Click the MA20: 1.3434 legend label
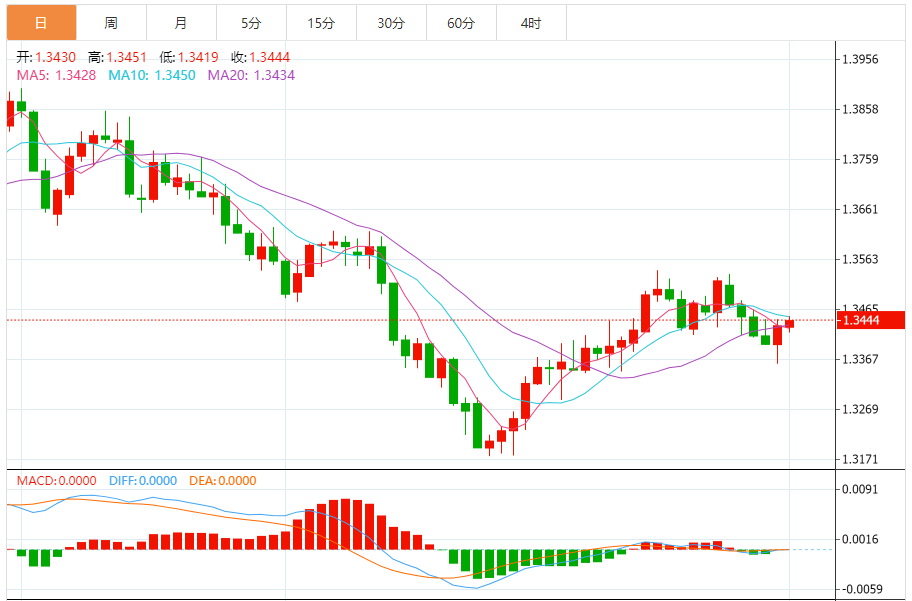The width and height of the screenshot is (912, 601). 251,75
